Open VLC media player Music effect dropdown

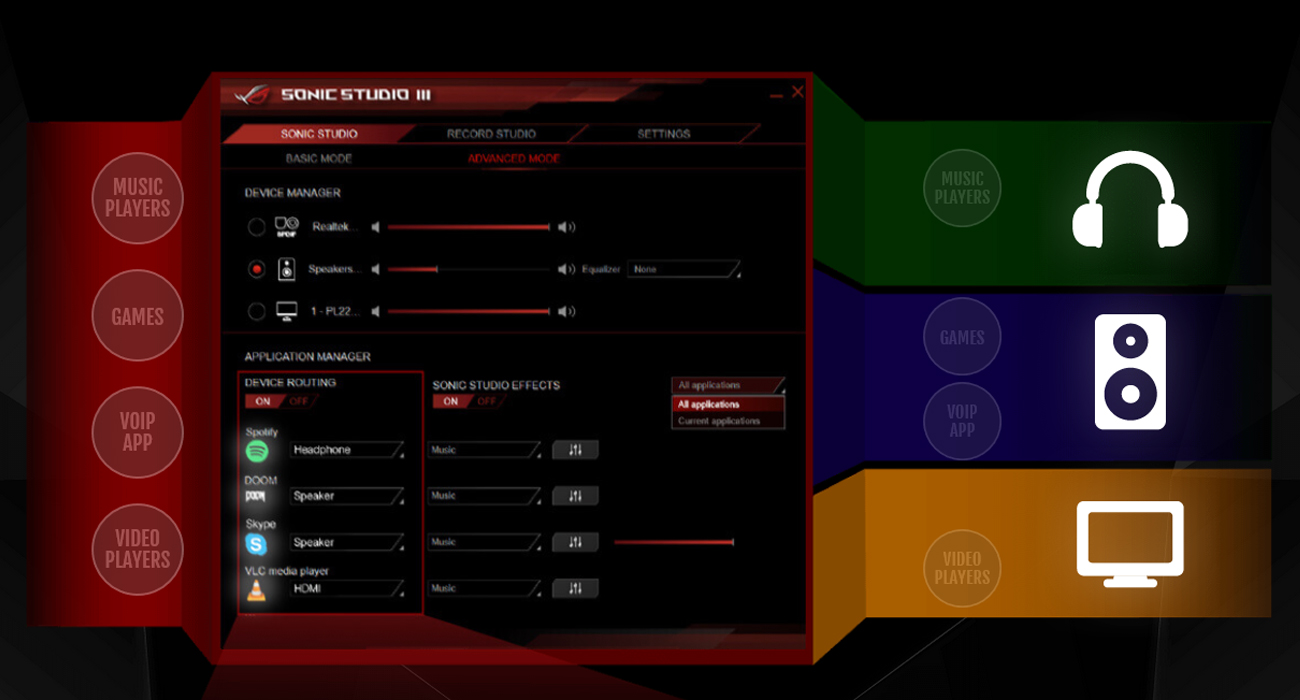pyautogui.click(x=485, y=588)
